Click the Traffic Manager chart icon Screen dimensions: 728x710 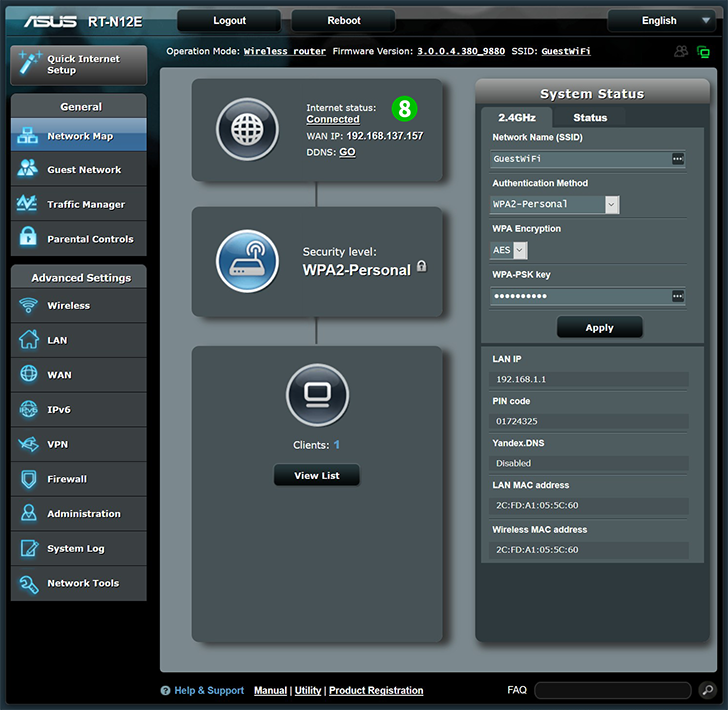tap(27, 203)
